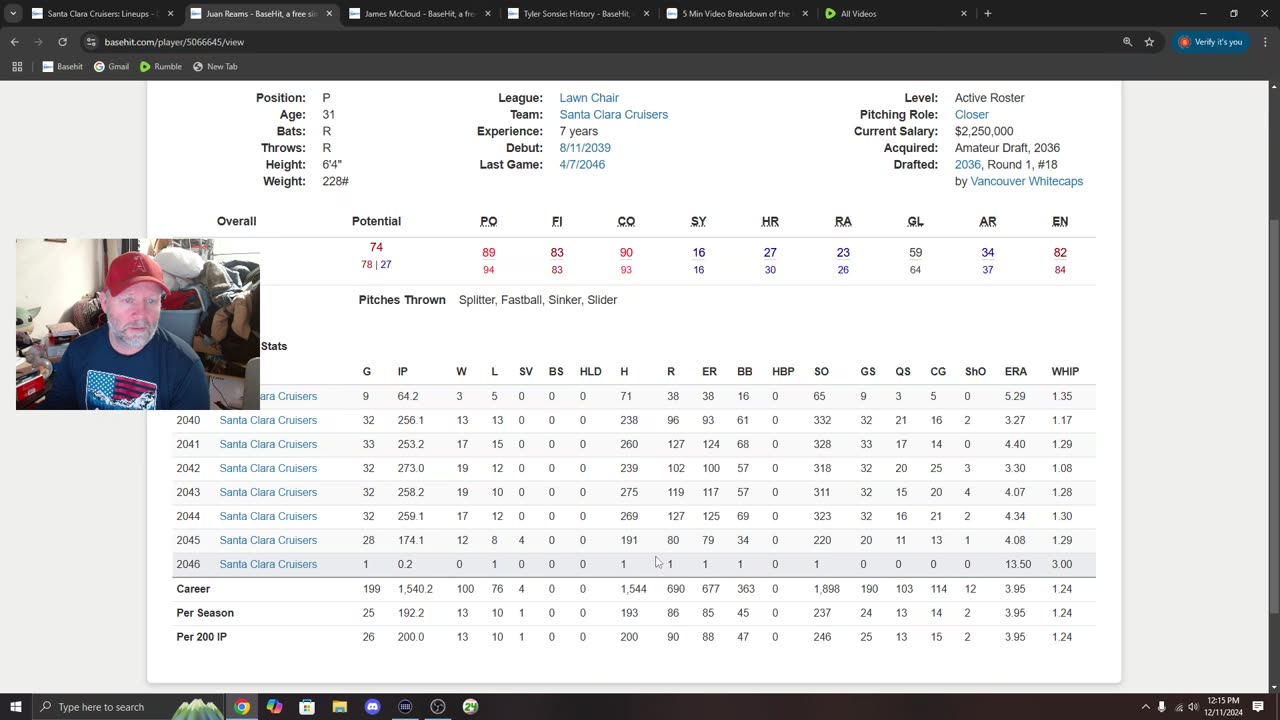The height and width of the screenshot is (720, 1280).
Task: Click the address bar URL field
Action: click(600, 42)
